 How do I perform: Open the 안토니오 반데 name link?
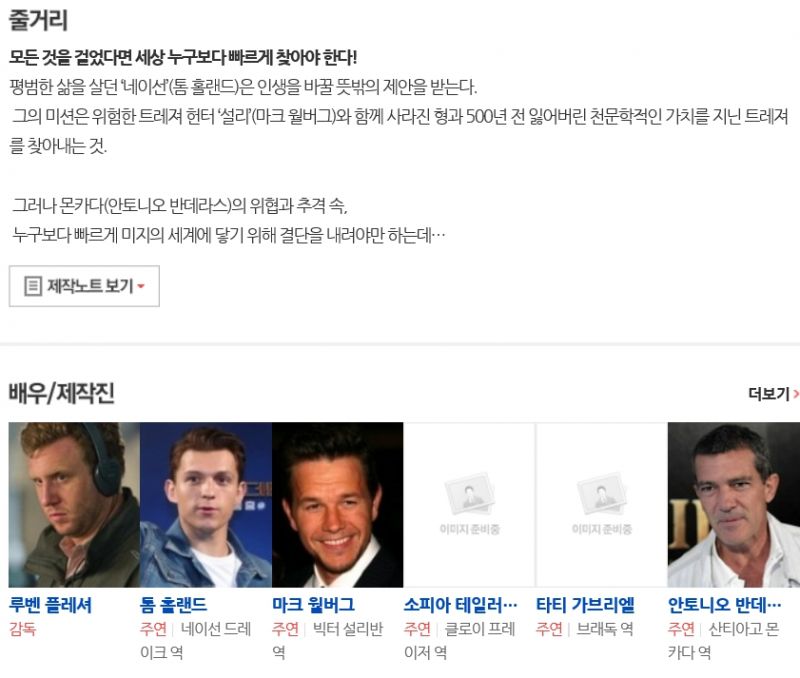click(x=724, y=605)
